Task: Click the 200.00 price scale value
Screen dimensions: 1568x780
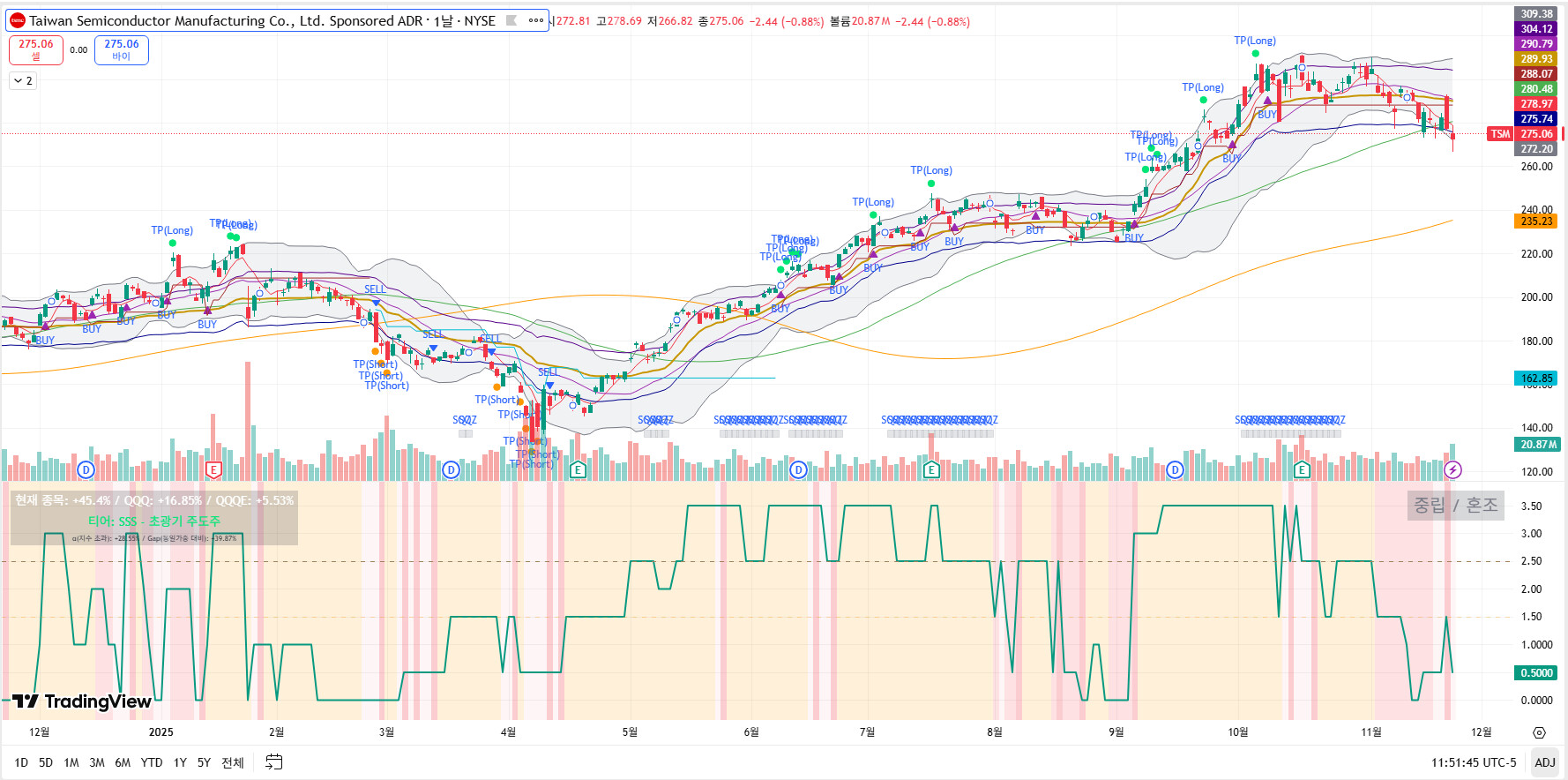Action: (1536, 297)
